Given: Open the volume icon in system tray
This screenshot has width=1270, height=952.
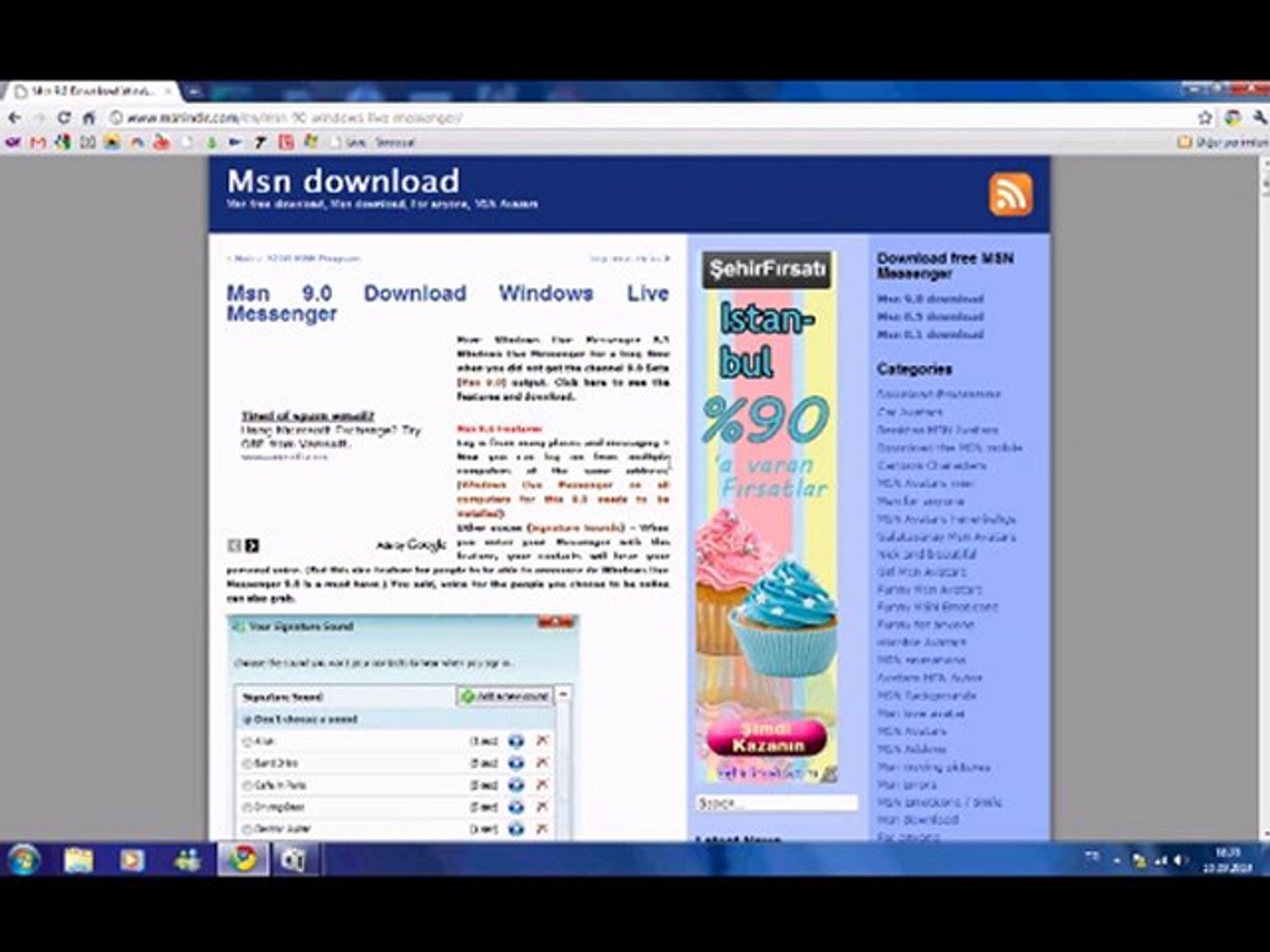Looking at the screenshot, I should [x=1180, y=860].
